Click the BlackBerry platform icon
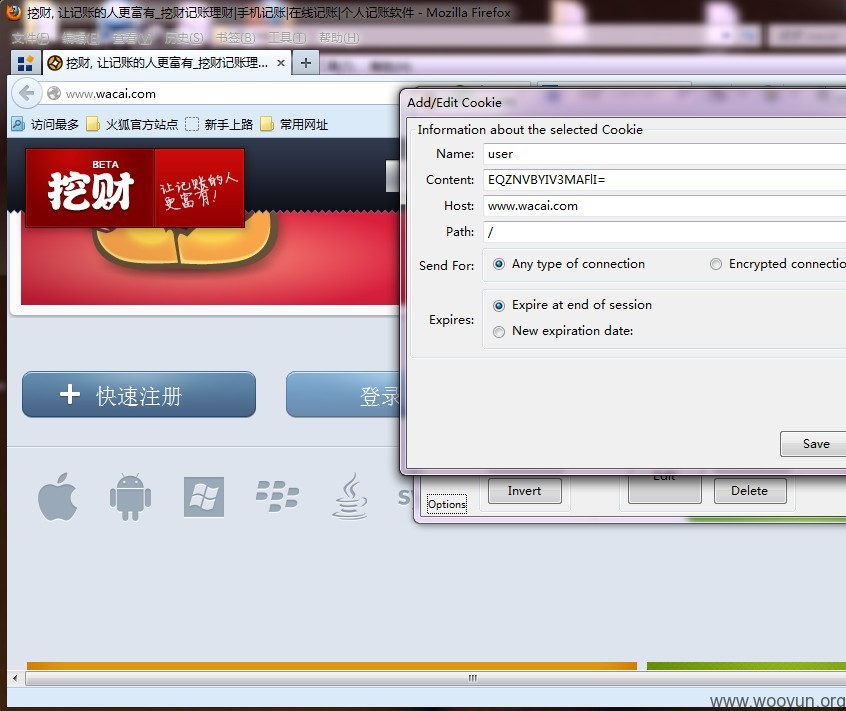Image resolution: width=846 pixels, height=711 pixels. [277, 496]
